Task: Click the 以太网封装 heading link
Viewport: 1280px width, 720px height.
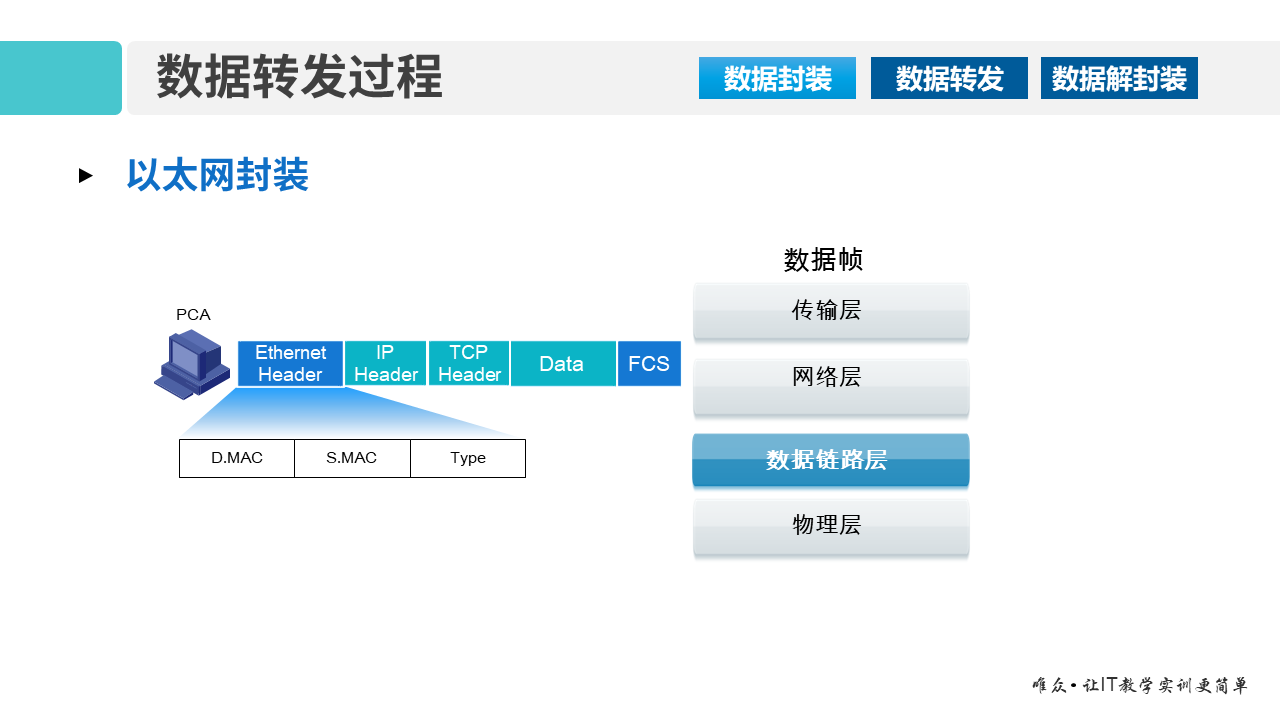Action: [217, 175]
